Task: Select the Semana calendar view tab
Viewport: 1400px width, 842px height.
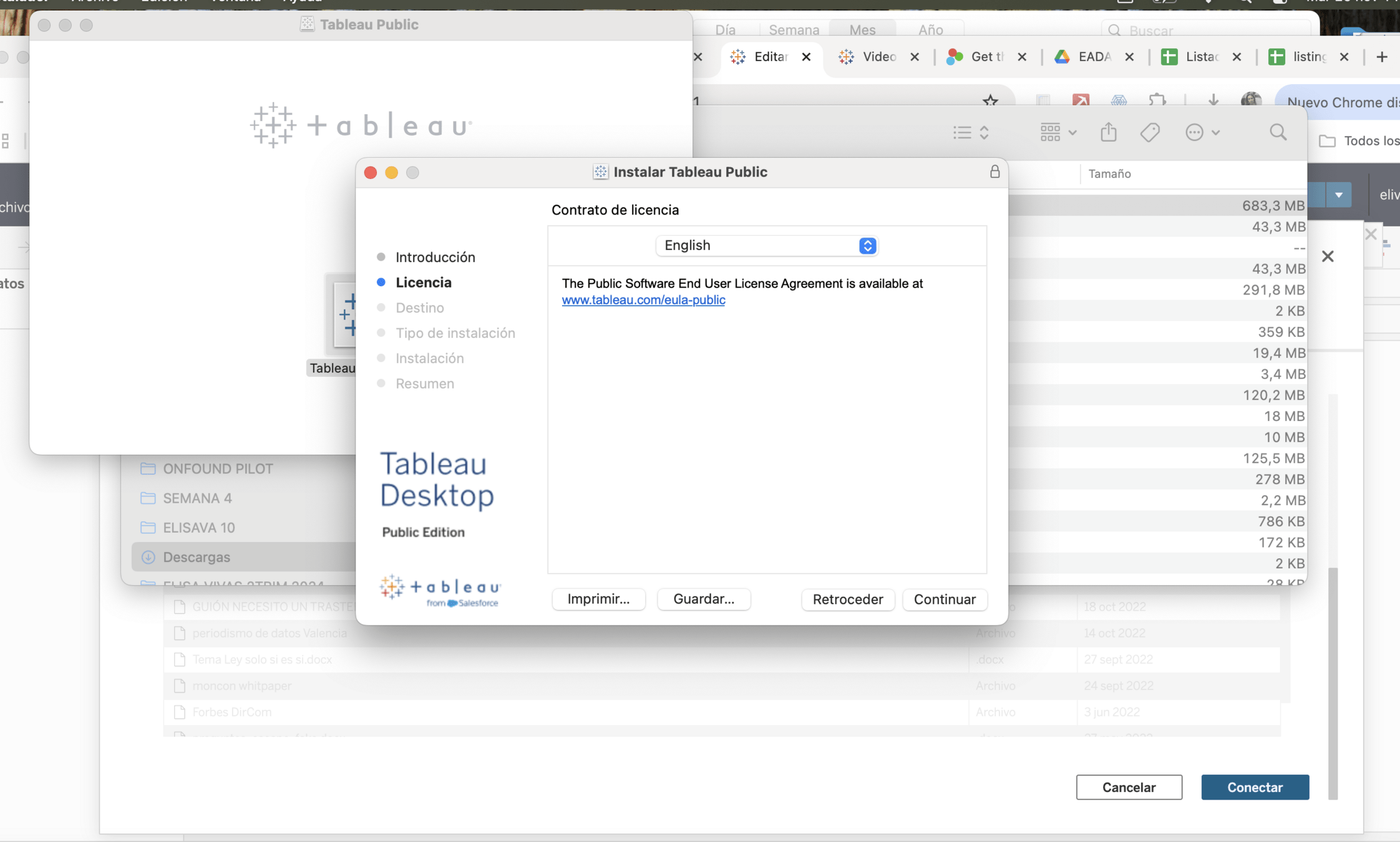Action: [x=794, y=30]
